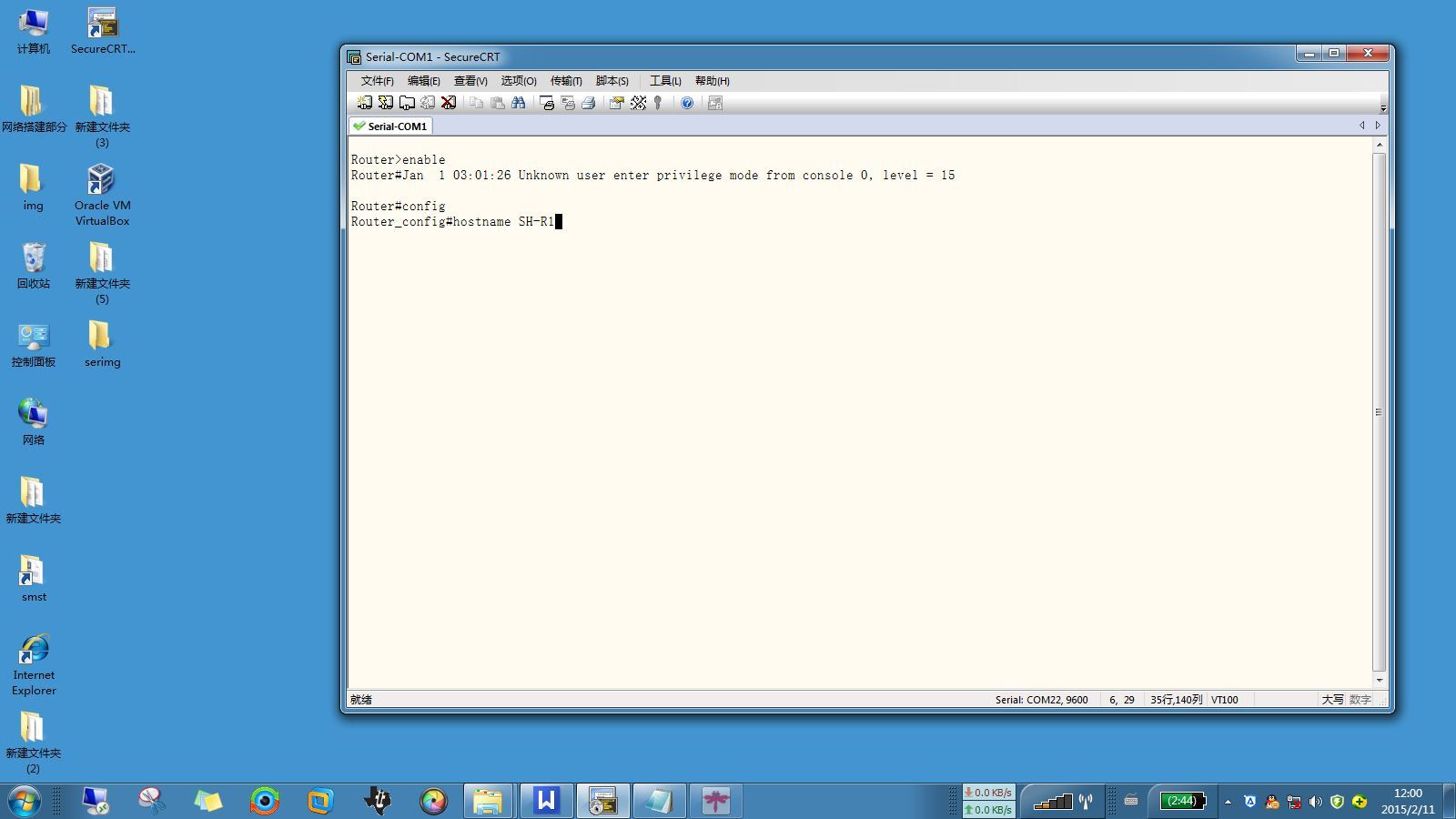Click the 大写 caps lock indicator
This screenshot has width=1456, height=819.
[x=1332, y=700]
